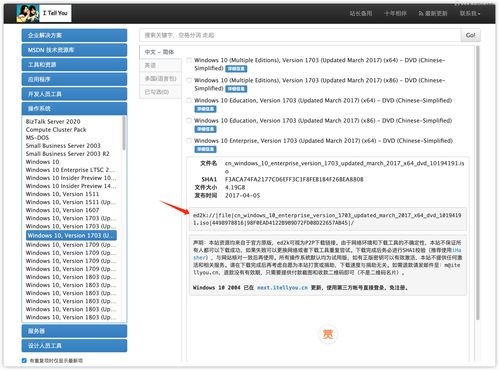Expand the 企业解决方案 panel
Image resolution: width=499 pixels, height=370 pixels.
[74, 35]
